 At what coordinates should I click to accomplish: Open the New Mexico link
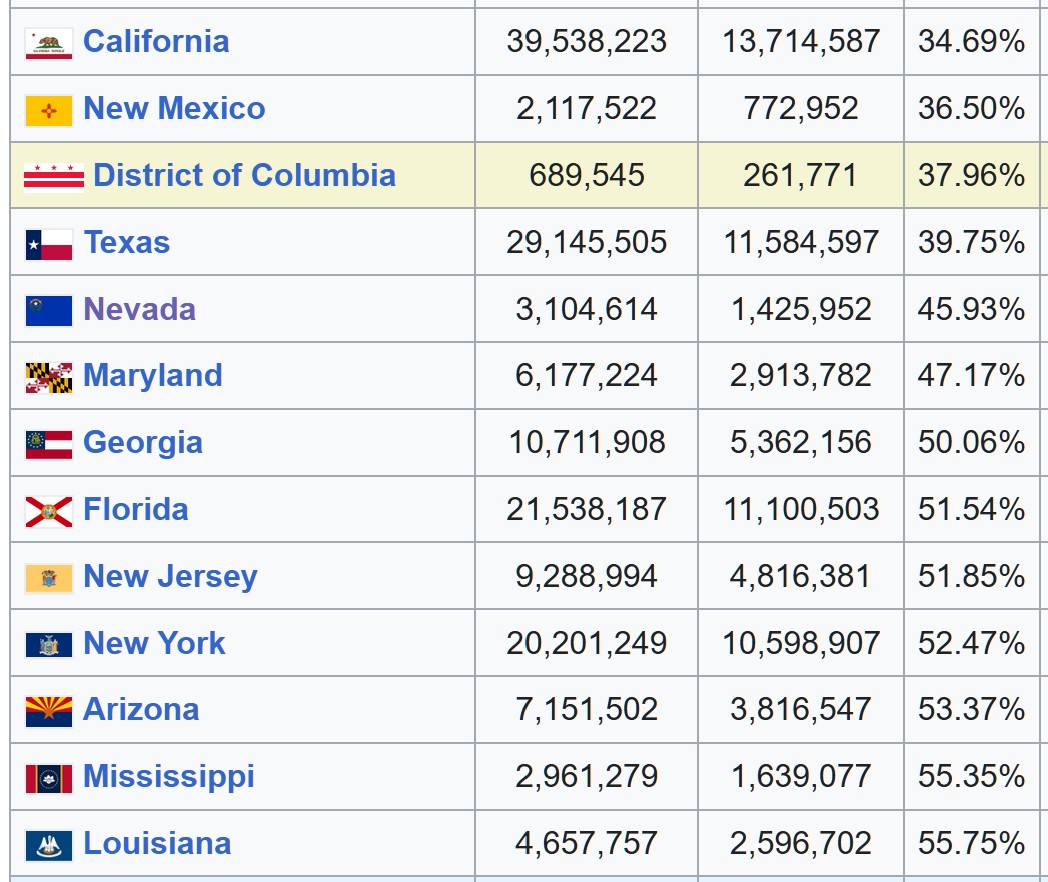point(174,108)
